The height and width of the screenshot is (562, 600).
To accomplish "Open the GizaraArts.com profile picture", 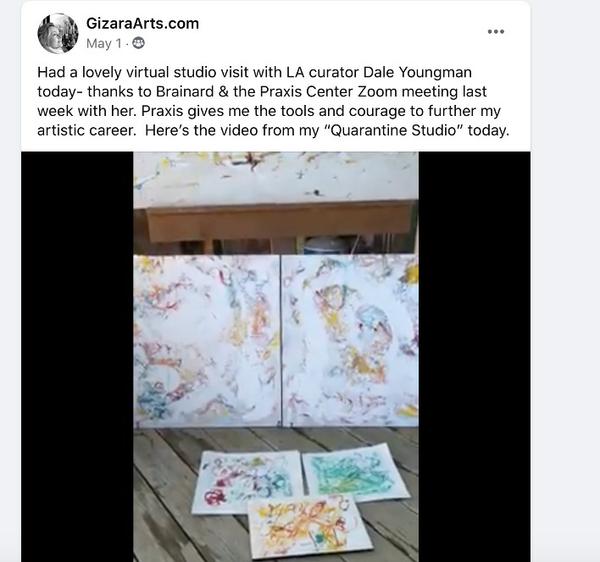I will click(58, 33).
